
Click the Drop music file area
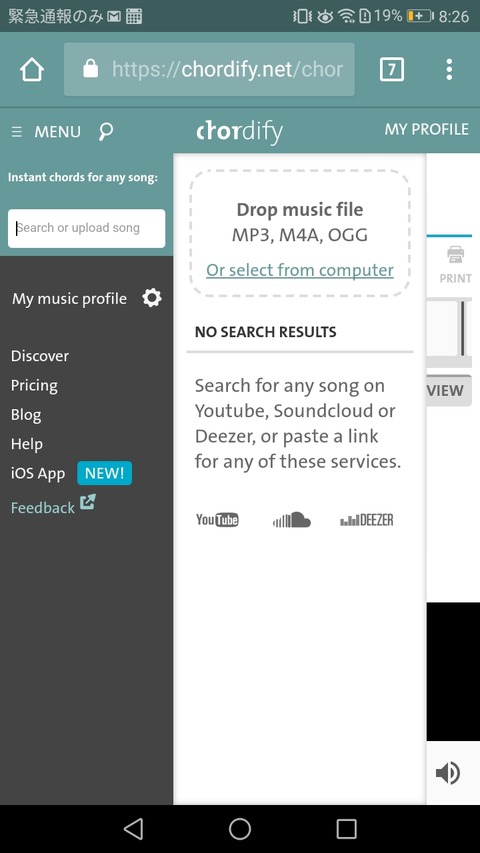(300, 233)
